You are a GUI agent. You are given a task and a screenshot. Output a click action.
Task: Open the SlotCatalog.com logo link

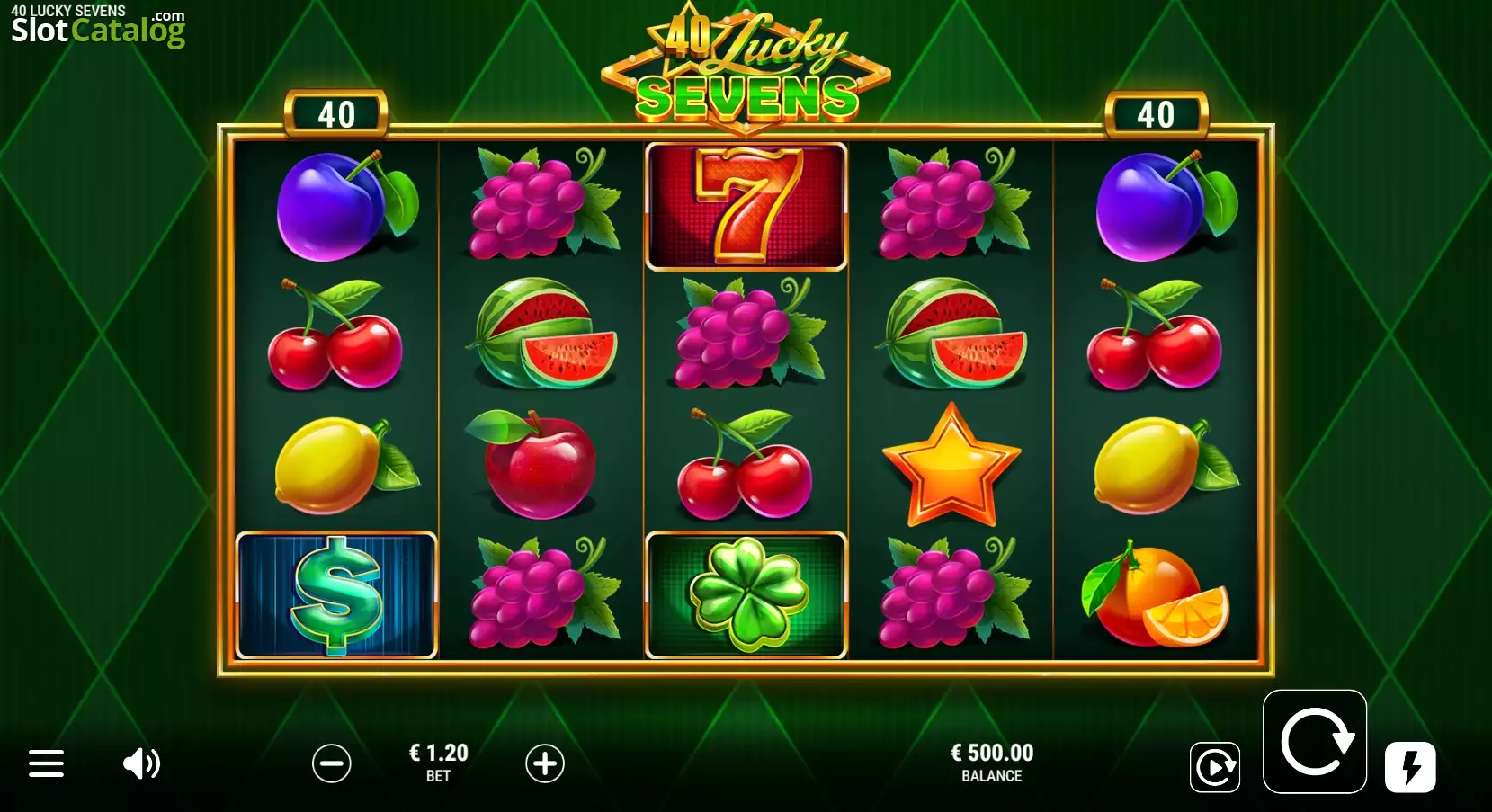[97, 26]
